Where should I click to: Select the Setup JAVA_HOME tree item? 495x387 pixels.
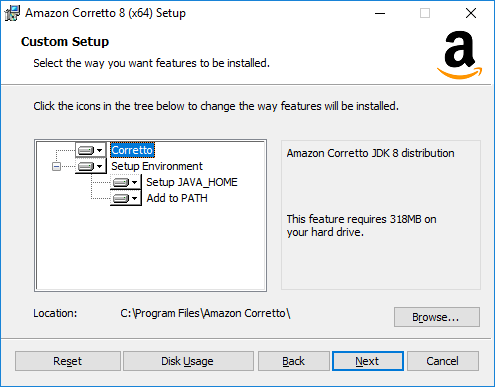click(x=192, y=182)
